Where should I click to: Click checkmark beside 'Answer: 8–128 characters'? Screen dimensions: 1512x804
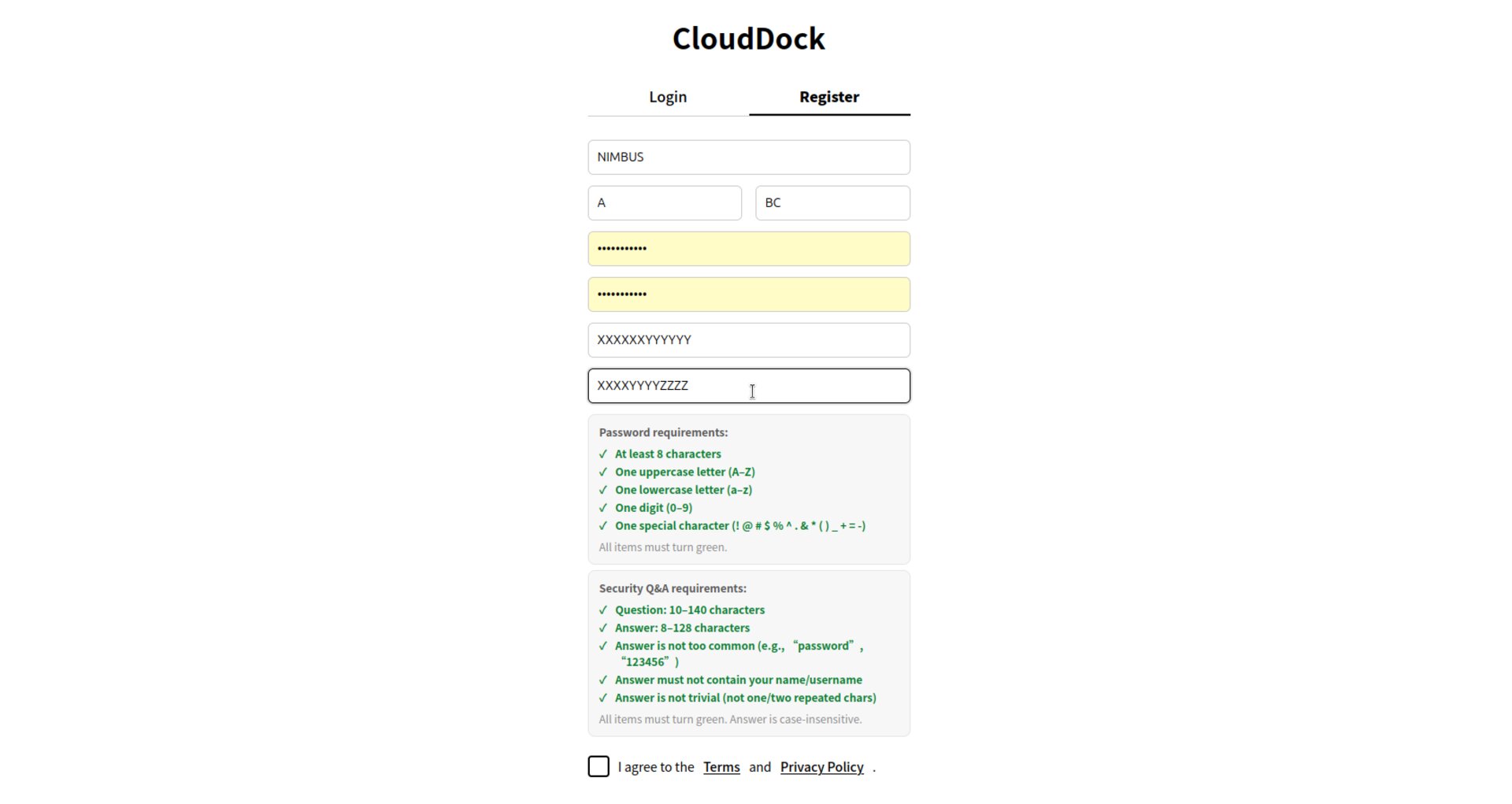603,628
